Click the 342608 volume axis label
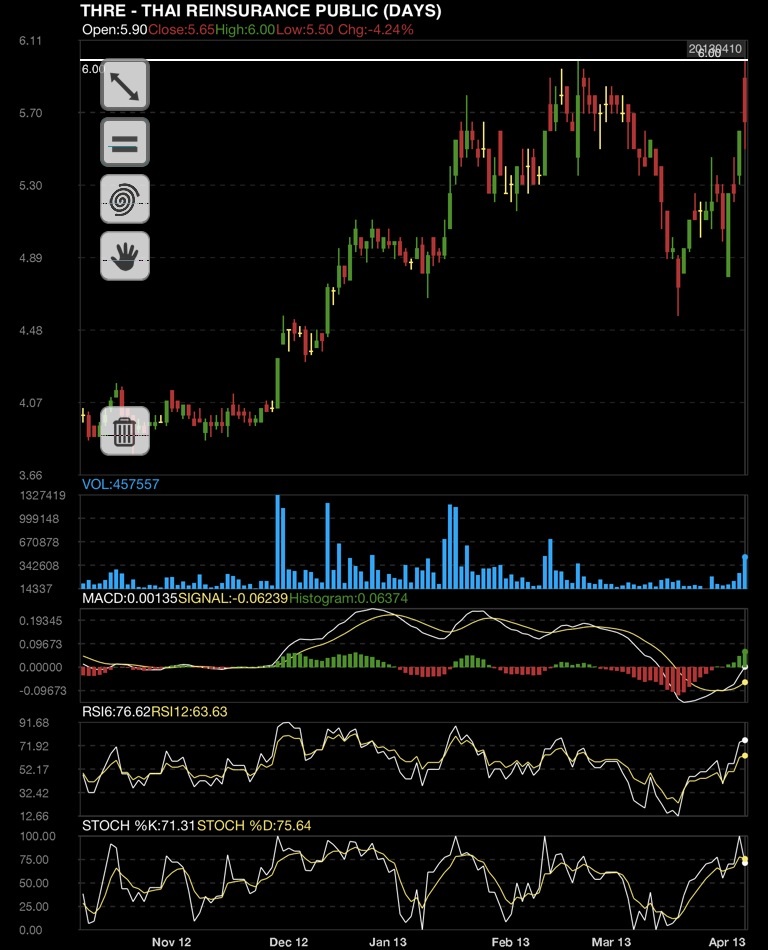The width and height of the screenshot is (768, 950). (x=39, y=566)
